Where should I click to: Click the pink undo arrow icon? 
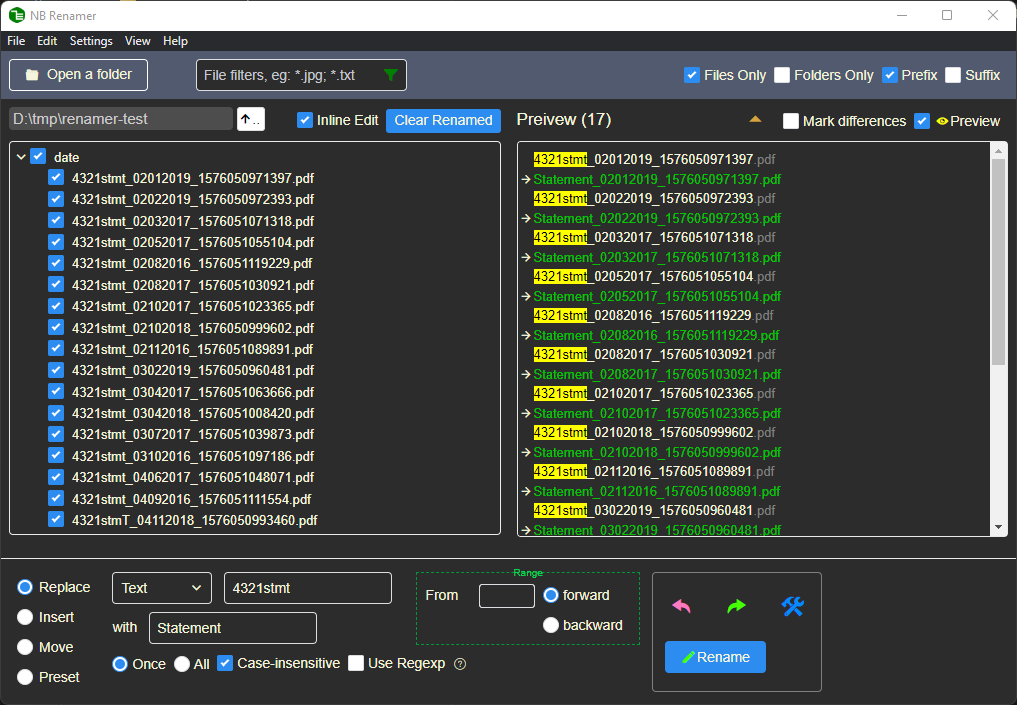coord(681,606)
